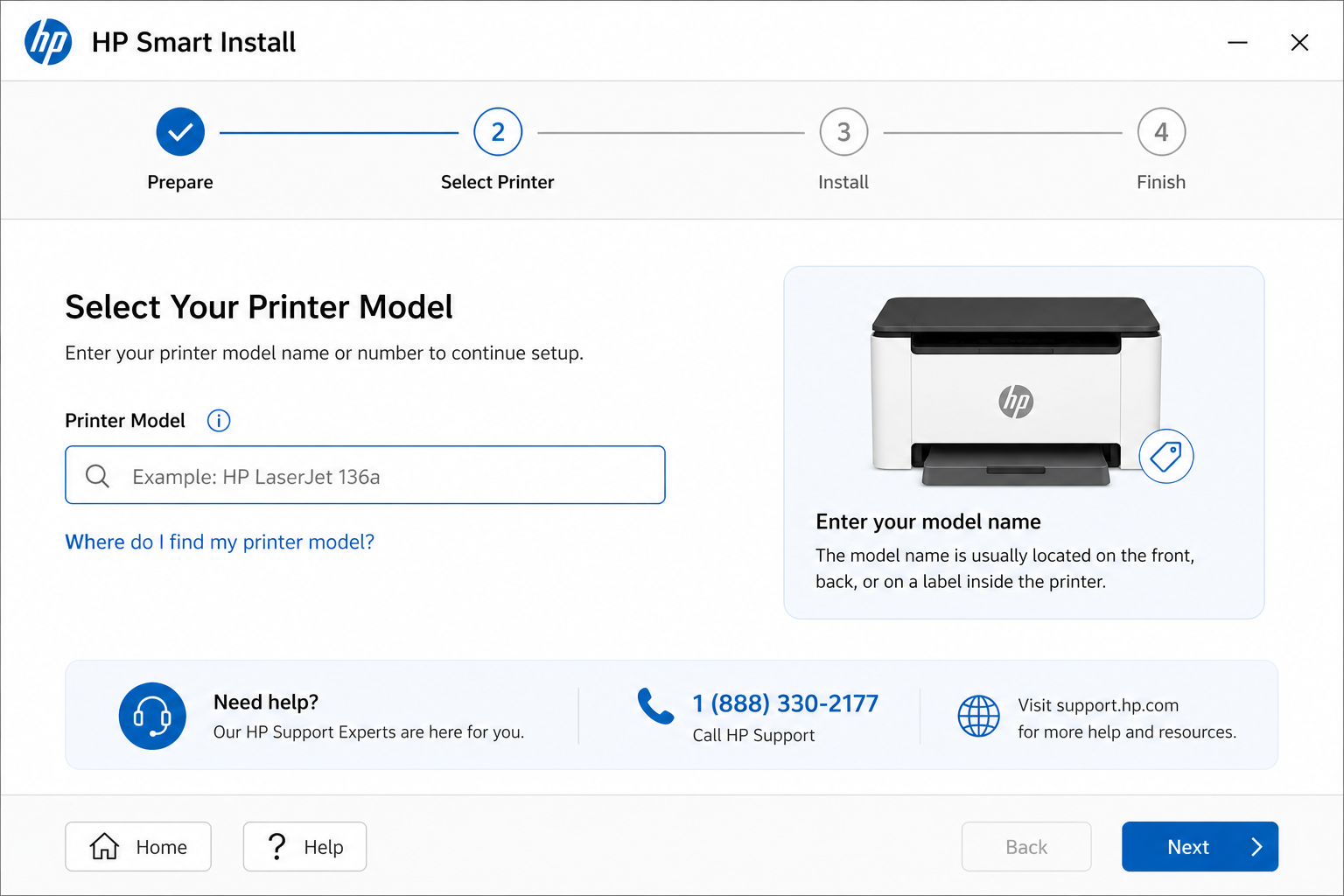Click the 'Need help?' heading
The height and width of the screenshot is (896, 1344).
(266, 702)
